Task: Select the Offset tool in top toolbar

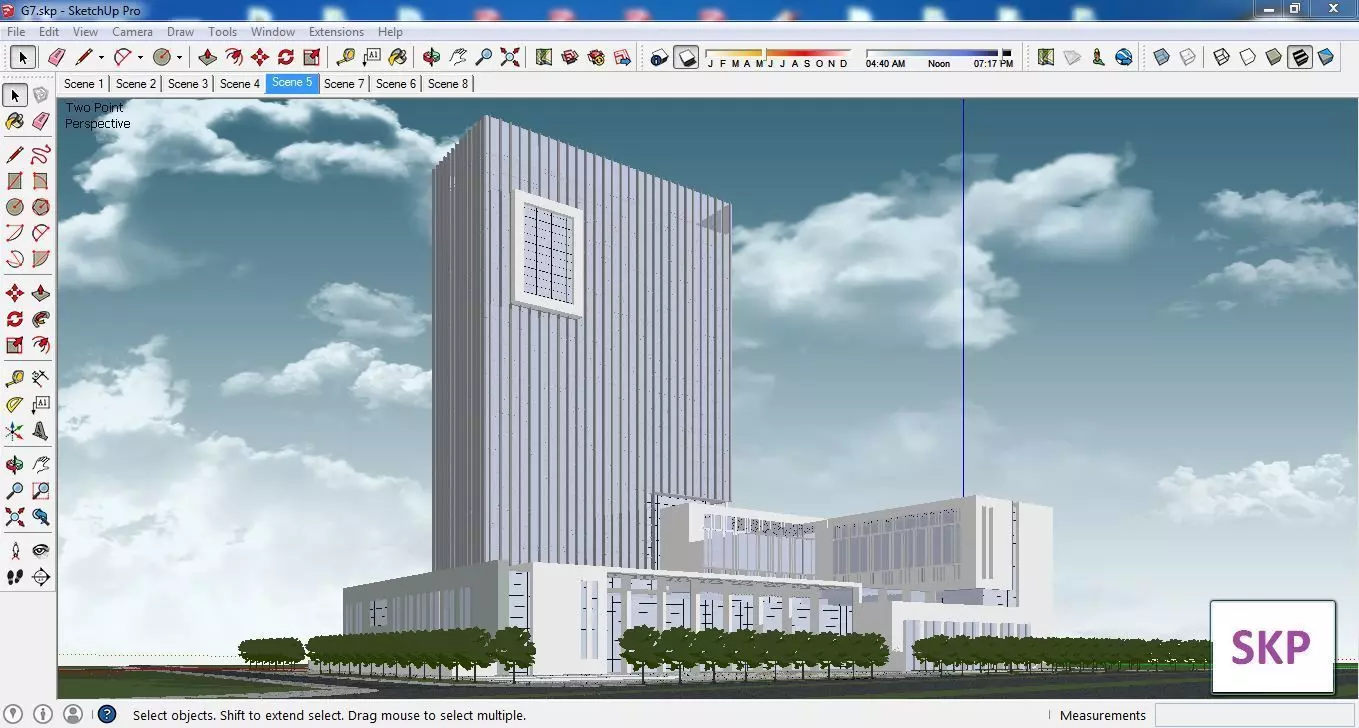Action: [234, 57]
